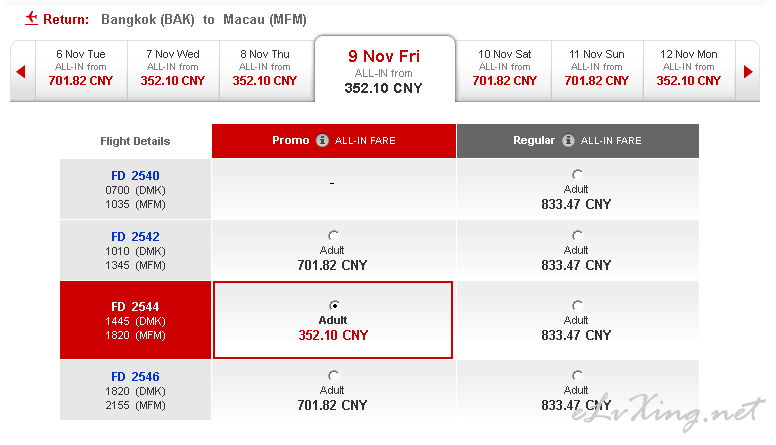776x445 pixels.
Task: Open the Regular fare info icon
Action: click(x=568, y=141)
